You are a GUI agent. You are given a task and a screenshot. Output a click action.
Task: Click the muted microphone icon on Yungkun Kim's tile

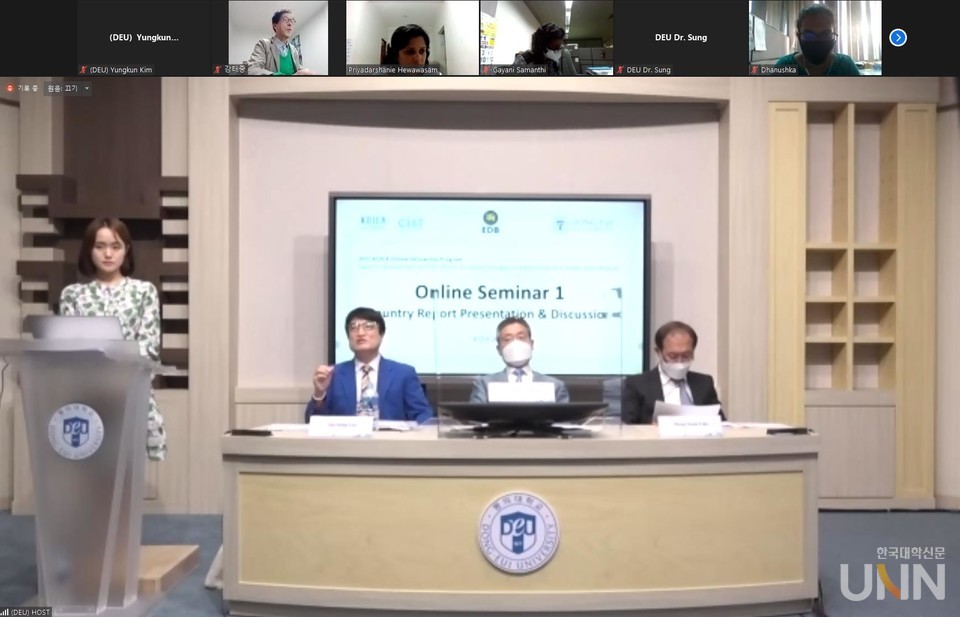coord(83,70)
